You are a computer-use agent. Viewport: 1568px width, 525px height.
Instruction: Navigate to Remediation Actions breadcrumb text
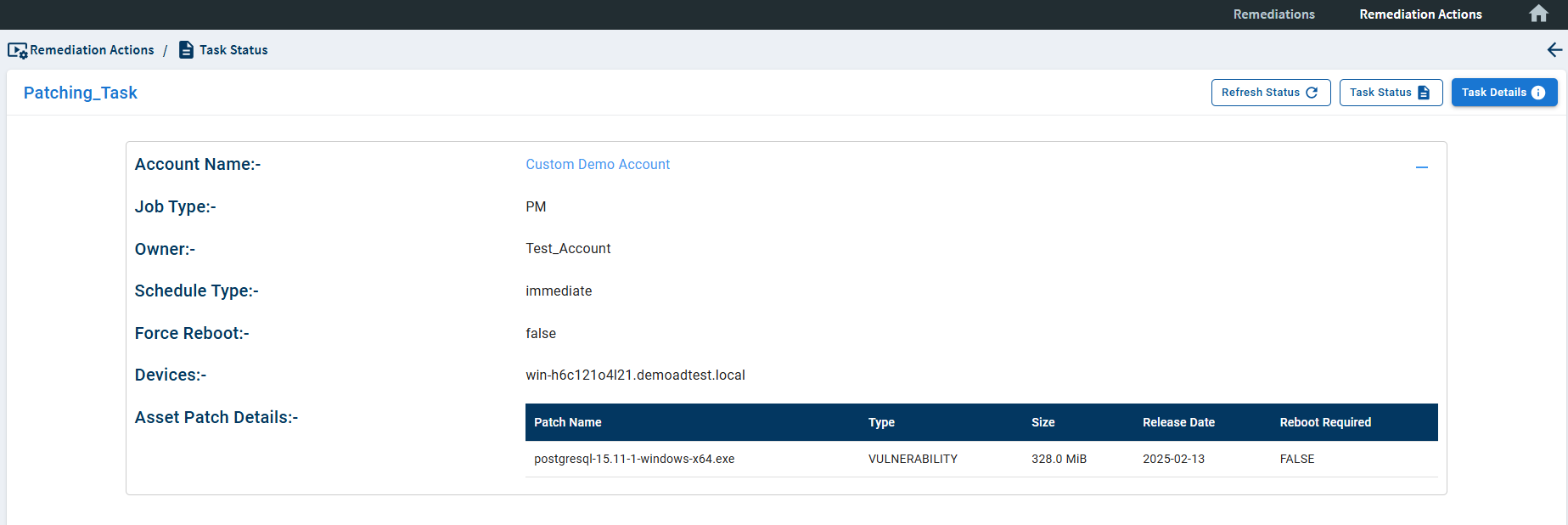pyautogui.click(x=92, y=50)
